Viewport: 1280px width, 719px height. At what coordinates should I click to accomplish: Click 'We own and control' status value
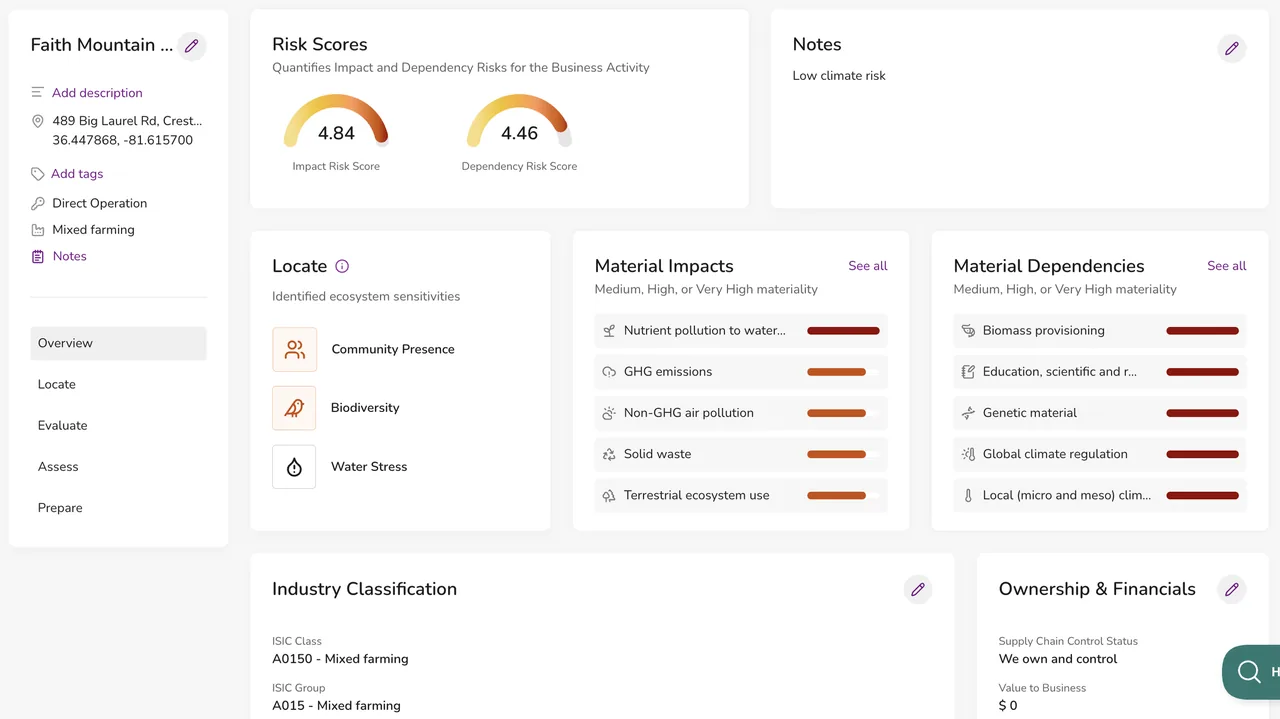pos(1058,659)
